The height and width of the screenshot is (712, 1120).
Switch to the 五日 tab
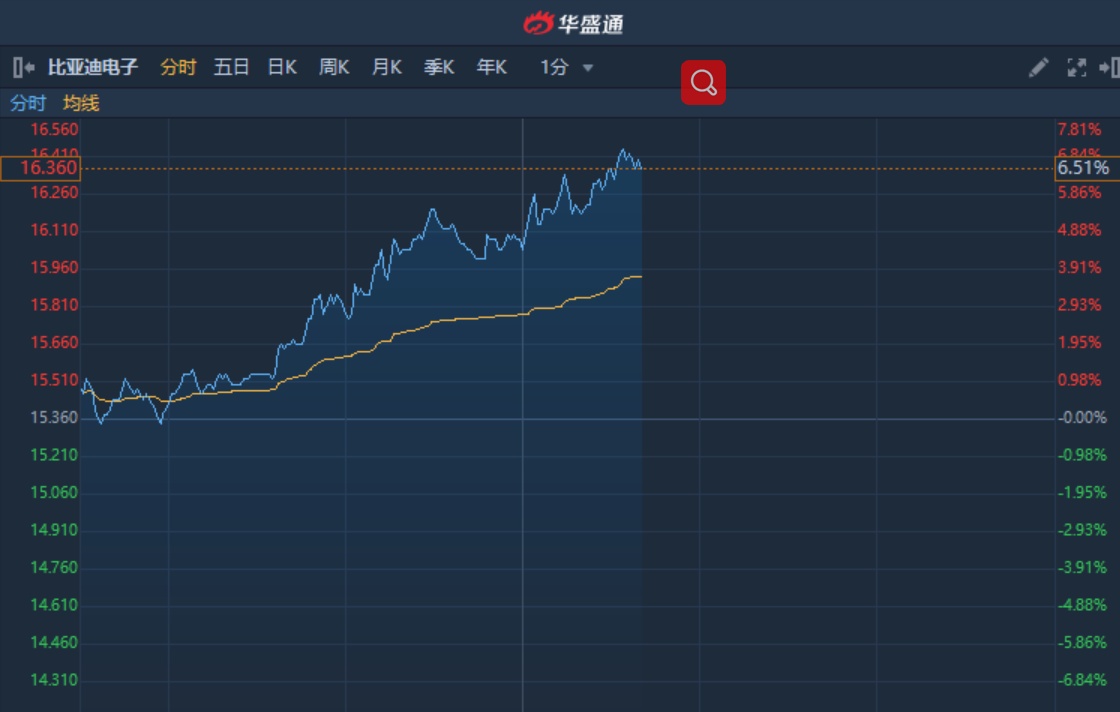[x=231, y=67]
